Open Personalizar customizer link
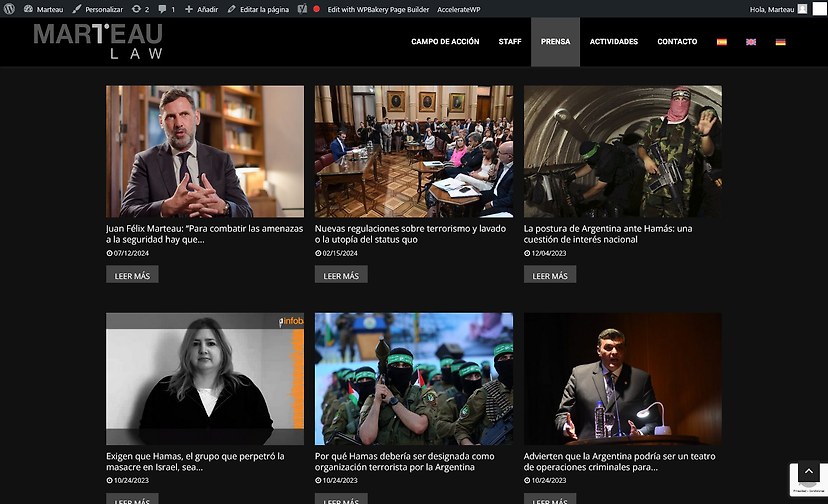Viewport: 828px width, 504px height. [98, 9]
